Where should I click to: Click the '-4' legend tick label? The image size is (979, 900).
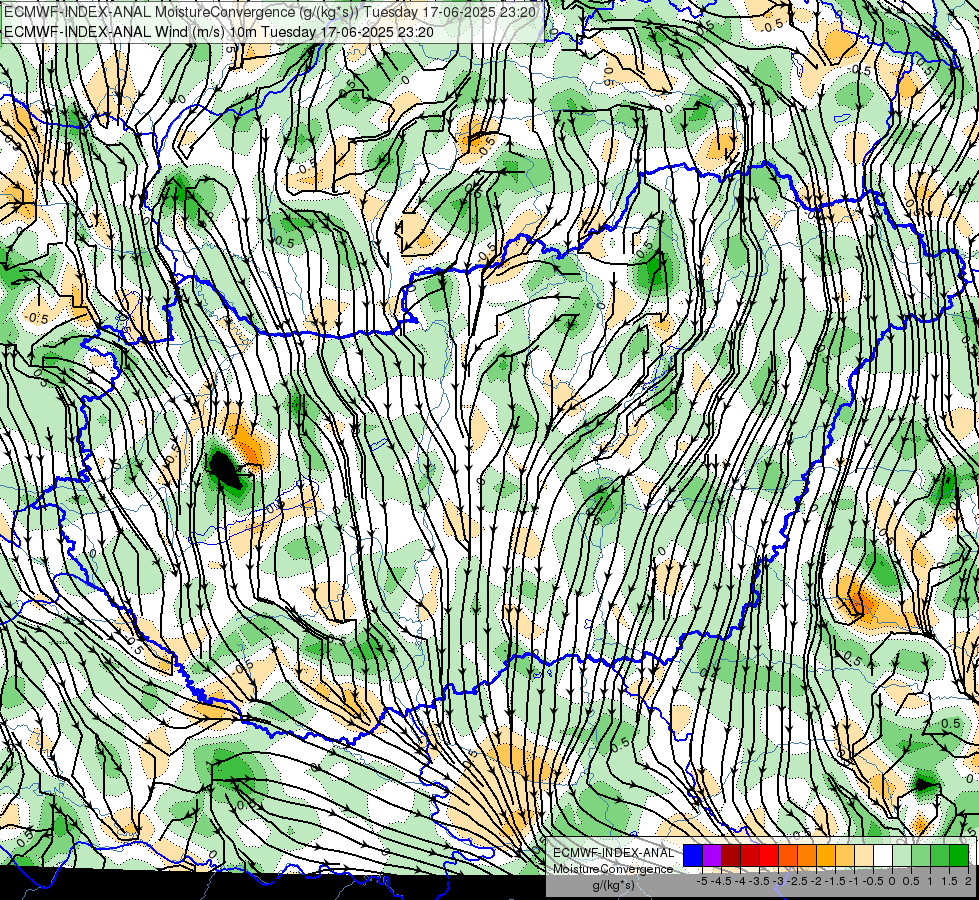click(740, 881)
